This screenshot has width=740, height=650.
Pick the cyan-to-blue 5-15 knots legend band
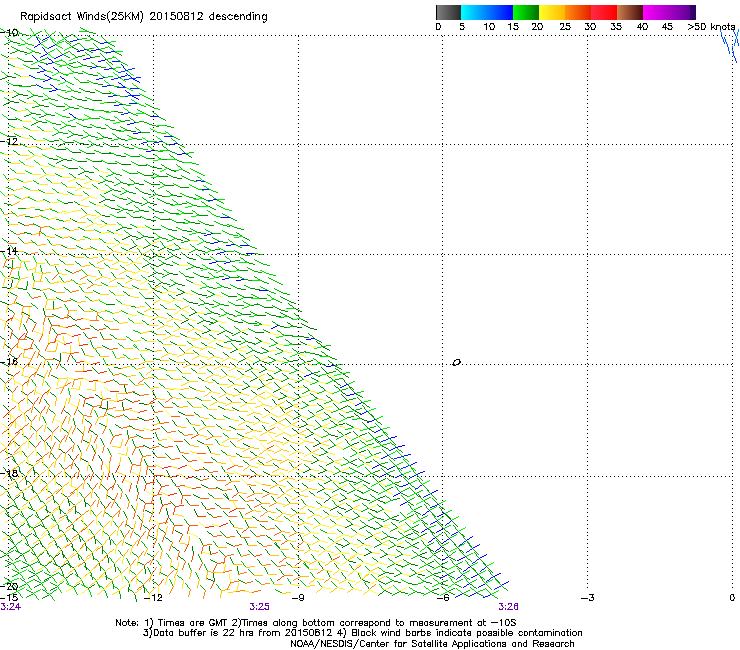487,12
